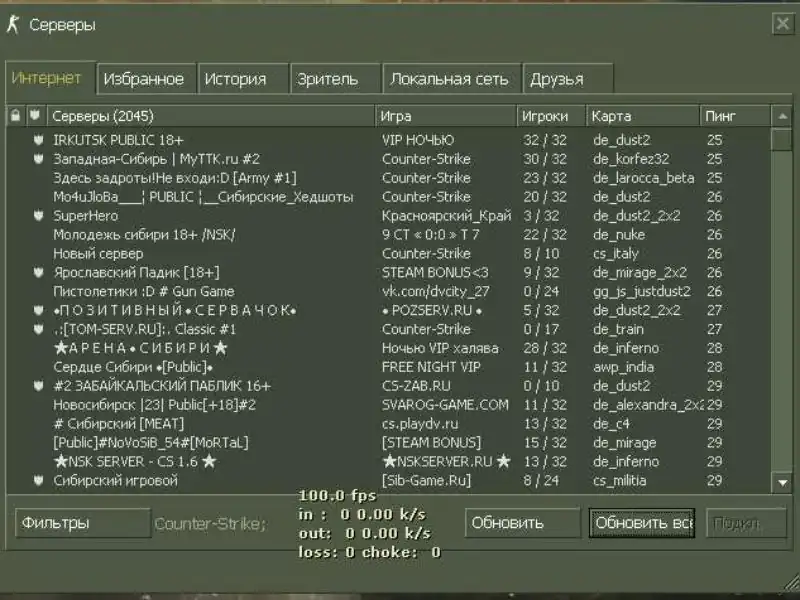The image size is (800, 600).
Task: Click the window resize grip corner
Action: [x=791, y=582]
